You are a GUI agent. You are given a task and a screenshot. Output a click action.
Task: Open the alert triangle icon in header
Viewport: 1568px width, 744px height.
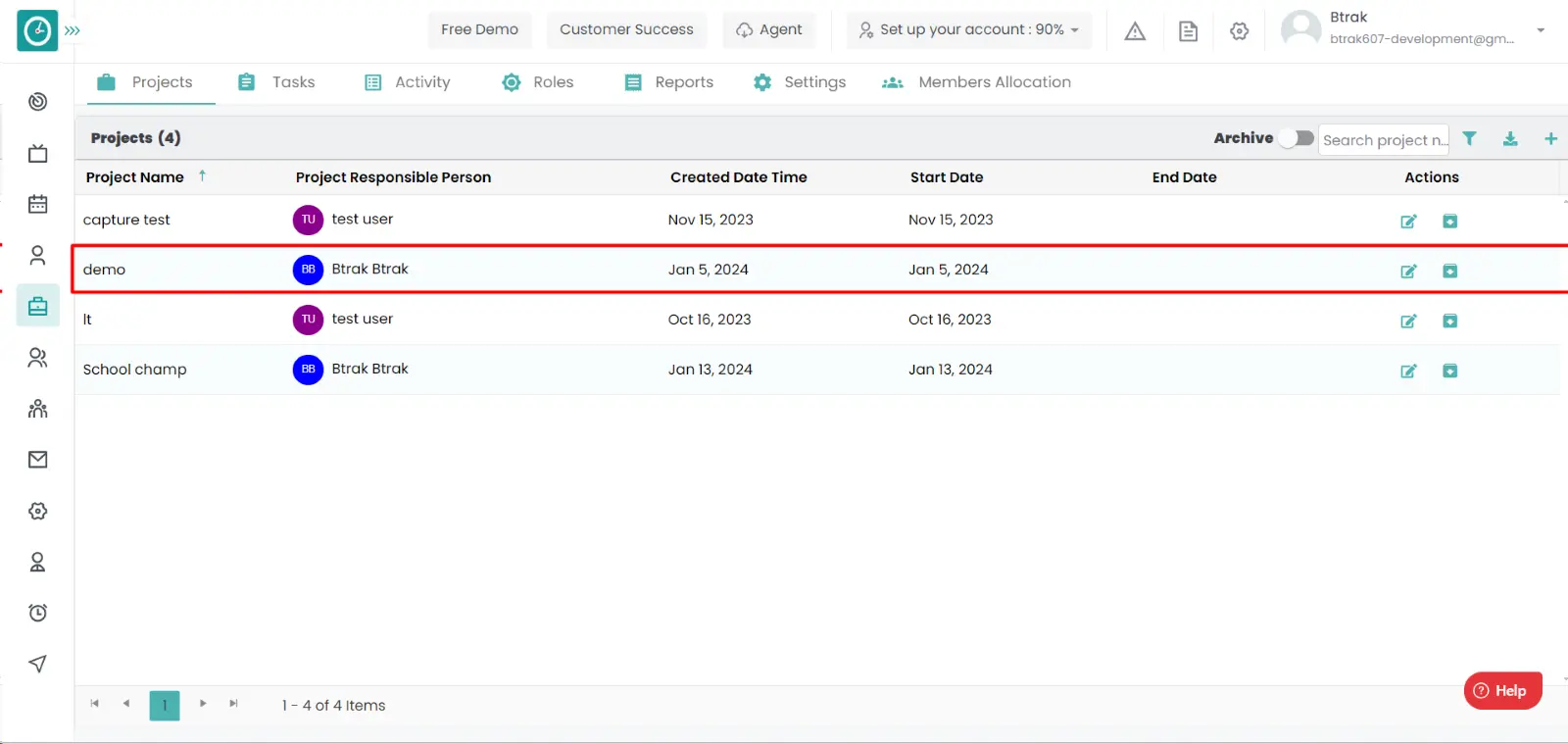tap(1135, 31)
